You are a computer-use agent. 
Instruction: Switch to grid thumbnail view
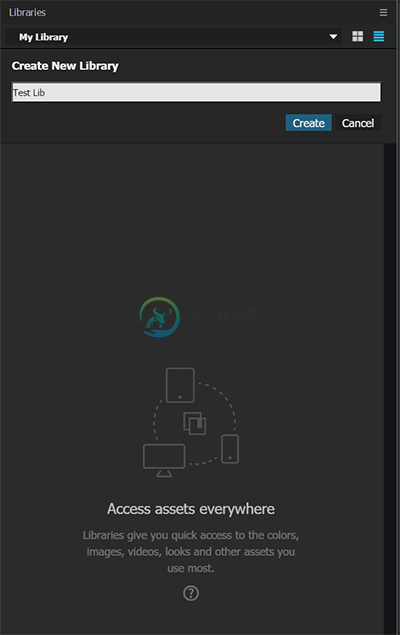point(357,36)
